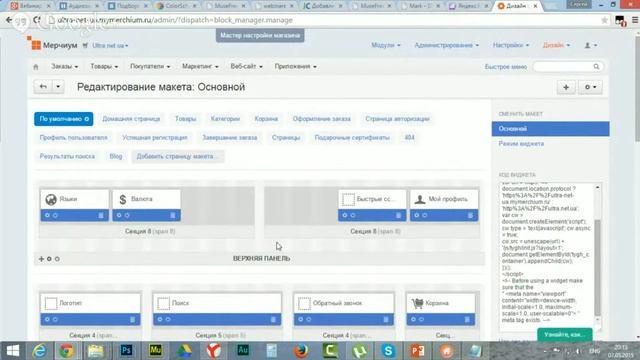Toggle on/off state of Валюта block
The width and height of the screenshot is (640, 360).
click(x=127, y=215)
